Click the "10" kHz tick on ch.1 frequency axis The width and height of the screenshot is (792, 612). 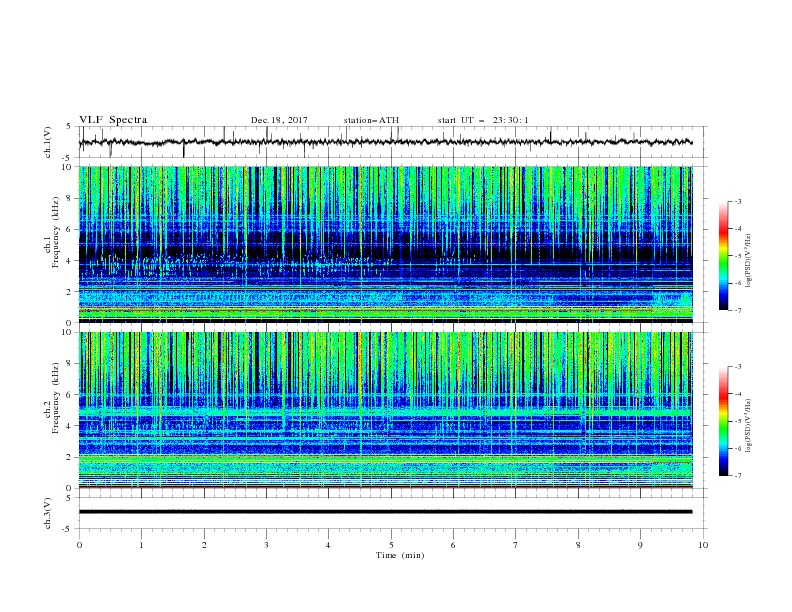coord(67,167)
